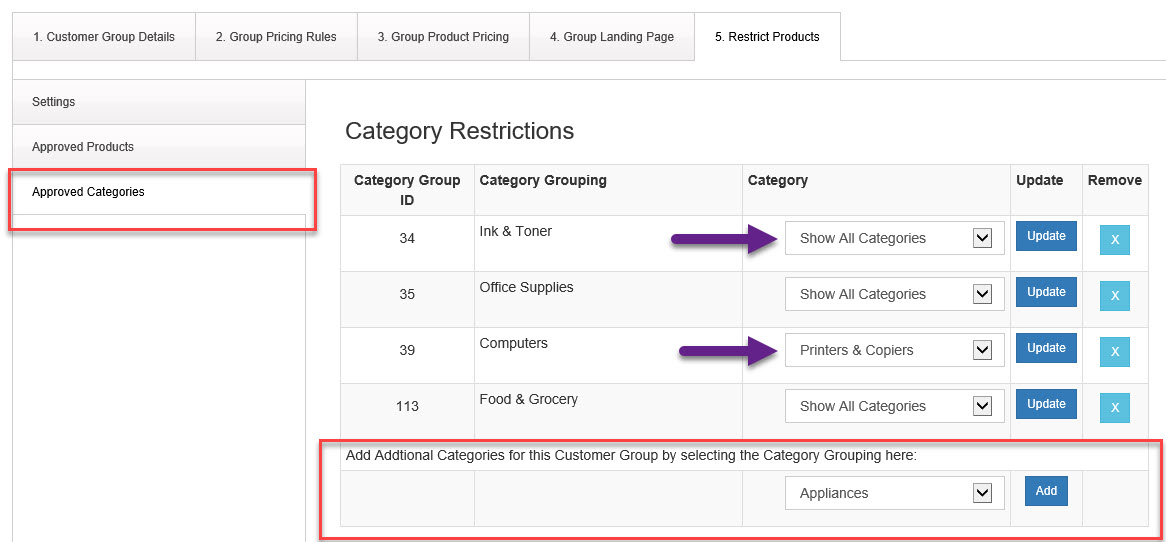Remove the Office Supplies category row
The width and height of the screenshot is (1166, 542).
coord(1114,296)
